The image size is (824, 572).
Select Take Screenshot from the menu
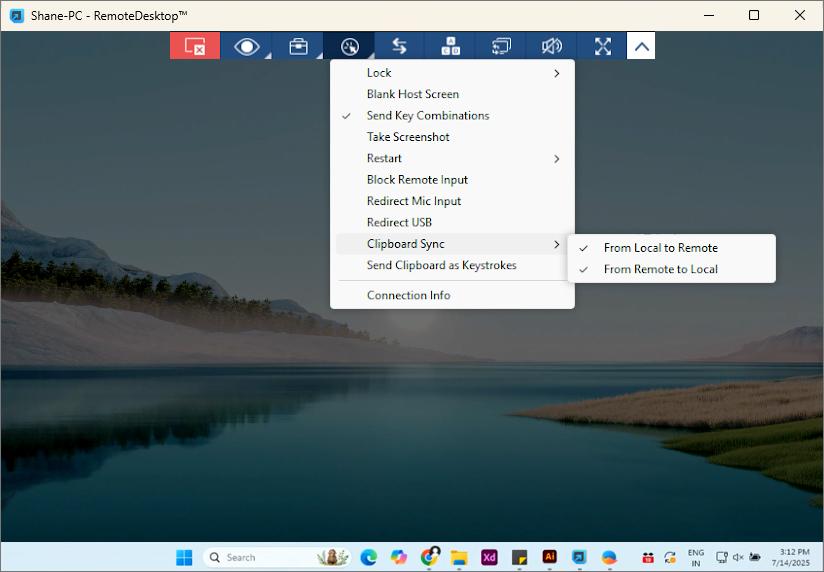pos(408,137)
